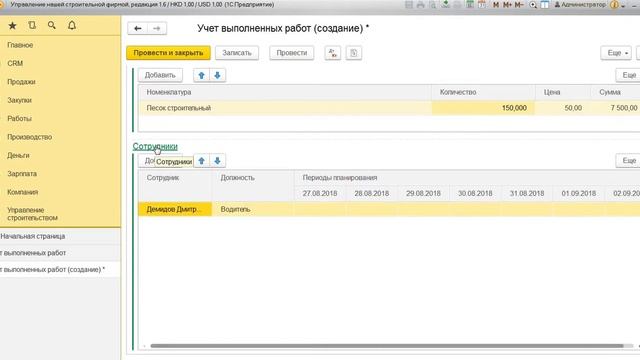Open the Продажи section
Image resolution: width=640 pixels, height=360 pixels.
click(x=21, y=82)
